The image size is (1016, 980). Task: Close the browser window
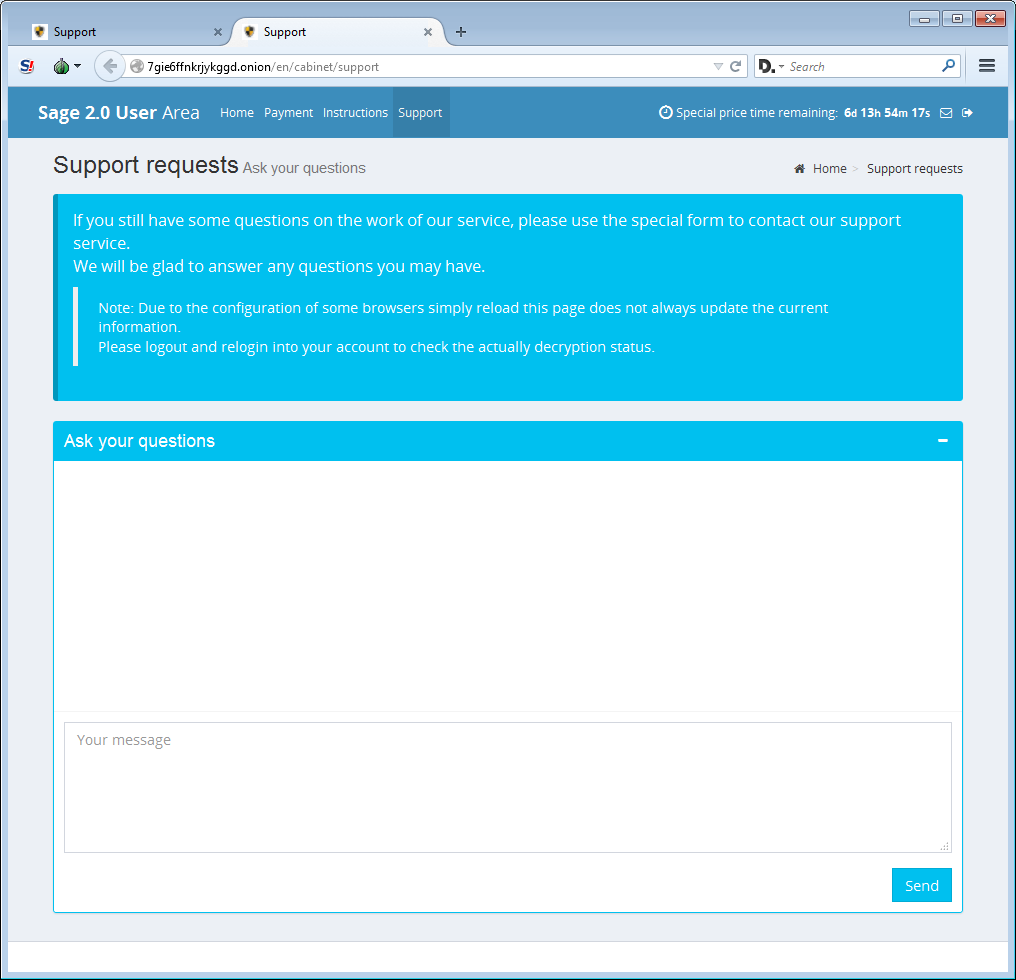tap(990, 19)
